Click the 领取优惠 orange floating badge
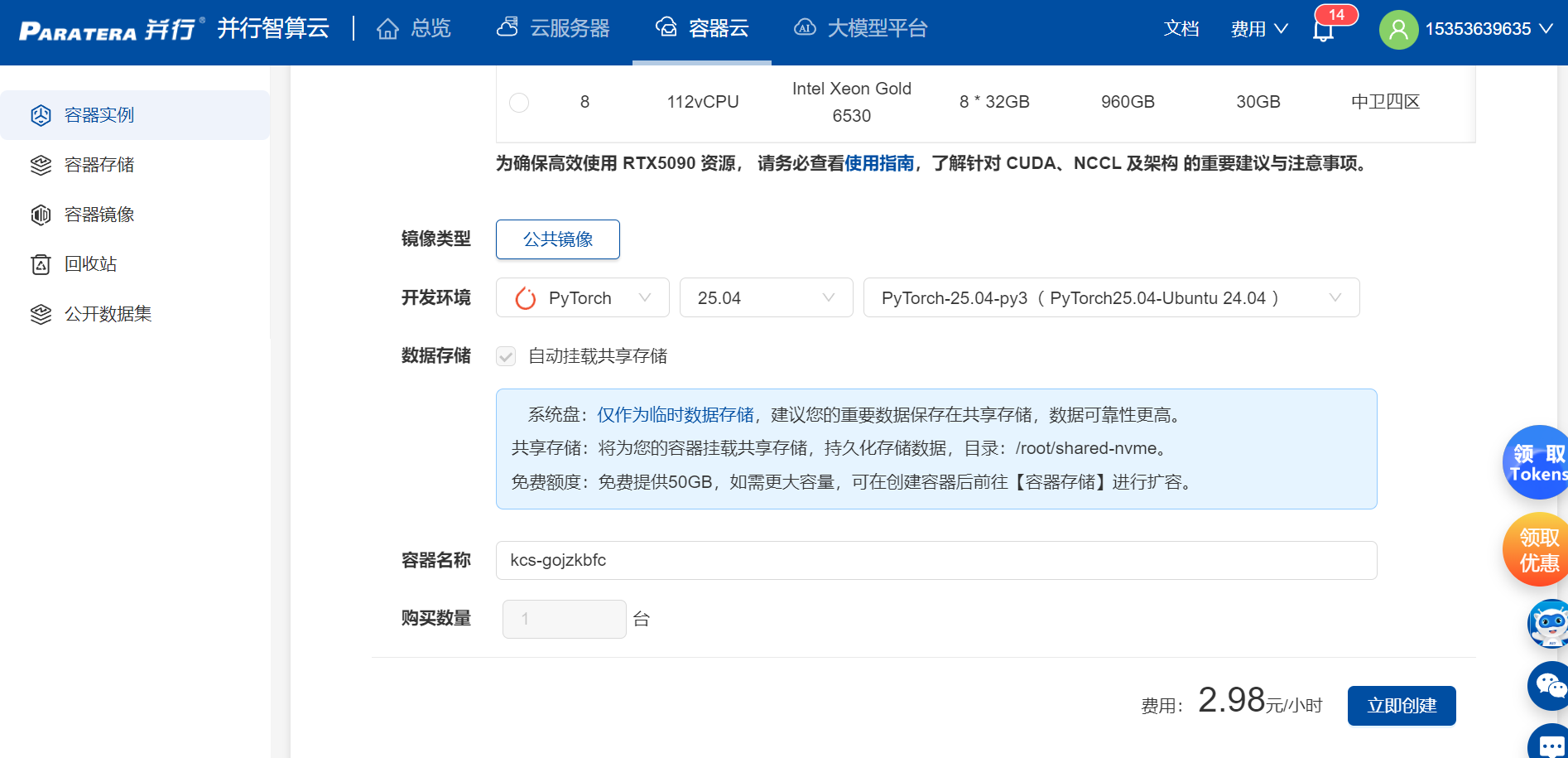 1537,549
